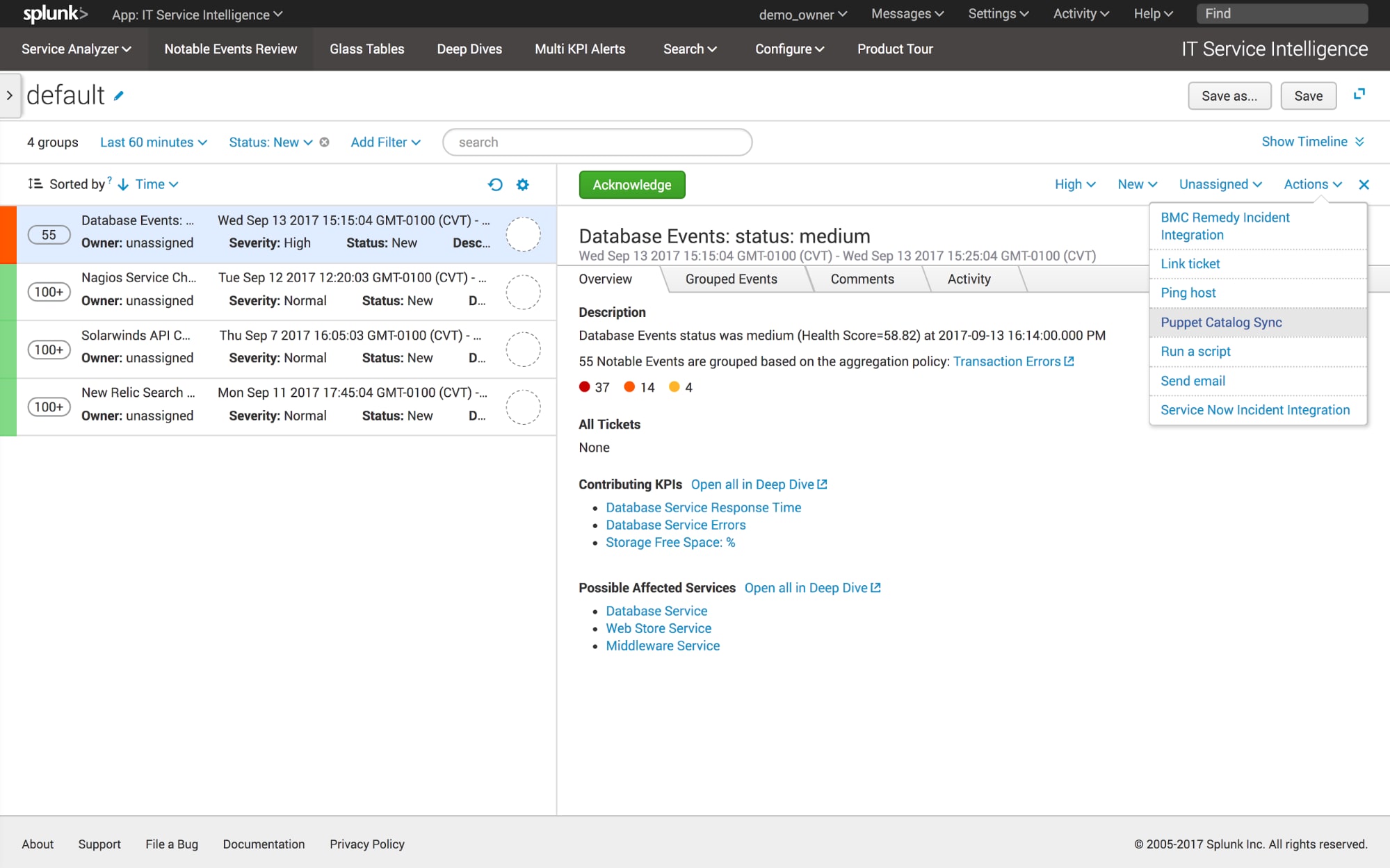
Task: Toggle the sort direction arrow
Action: point(123,184)
